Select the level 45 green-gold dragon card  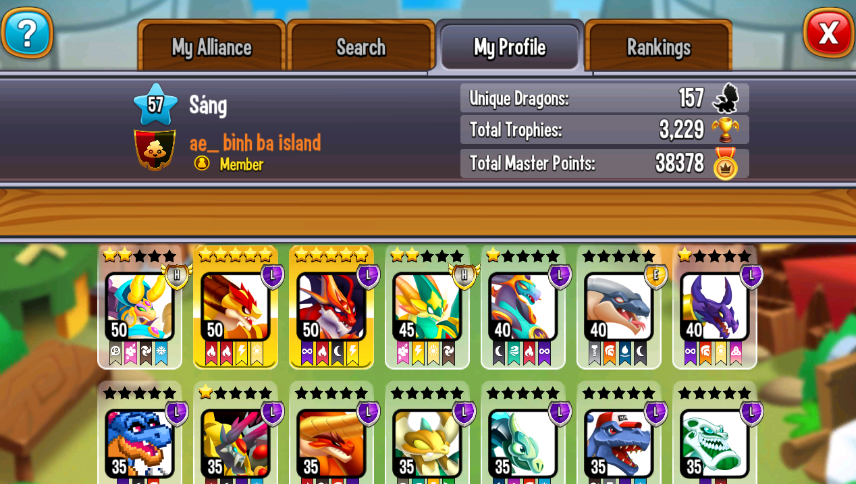pos(427,307)
